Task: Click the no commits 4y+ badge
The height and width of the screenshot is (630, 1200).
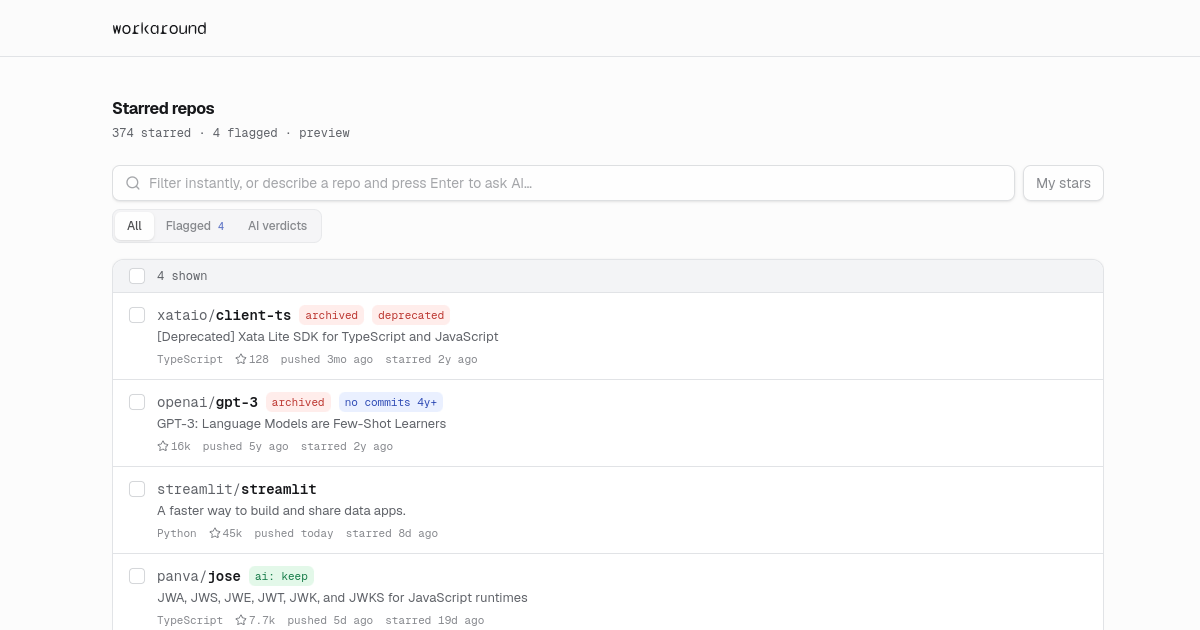Action: tap(391, 402)
